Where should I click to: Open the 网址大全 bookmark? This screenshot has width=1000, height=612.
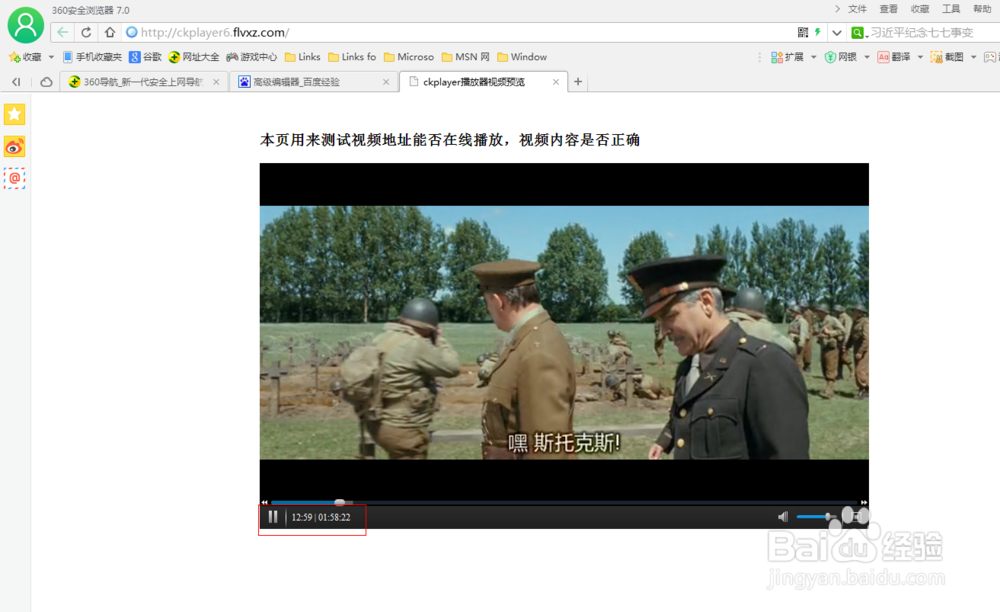pyautogui.click(x=194, y=57)
